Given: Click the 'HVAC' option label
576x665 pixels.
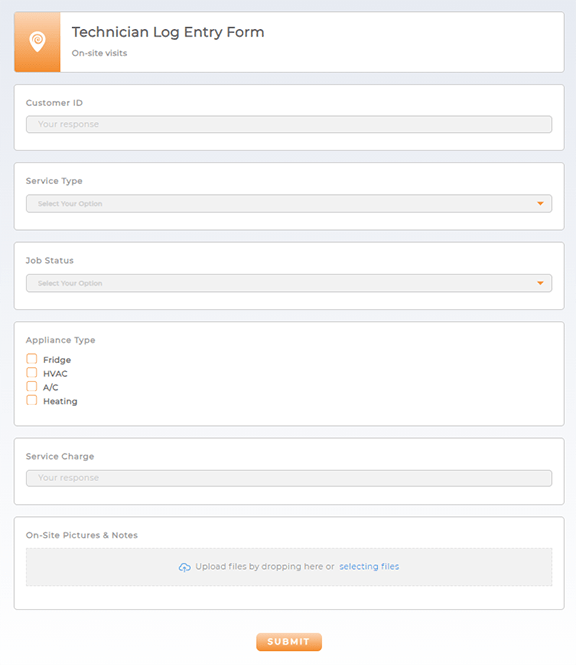Looking at the screenshot, I should (x=55, y=374).
